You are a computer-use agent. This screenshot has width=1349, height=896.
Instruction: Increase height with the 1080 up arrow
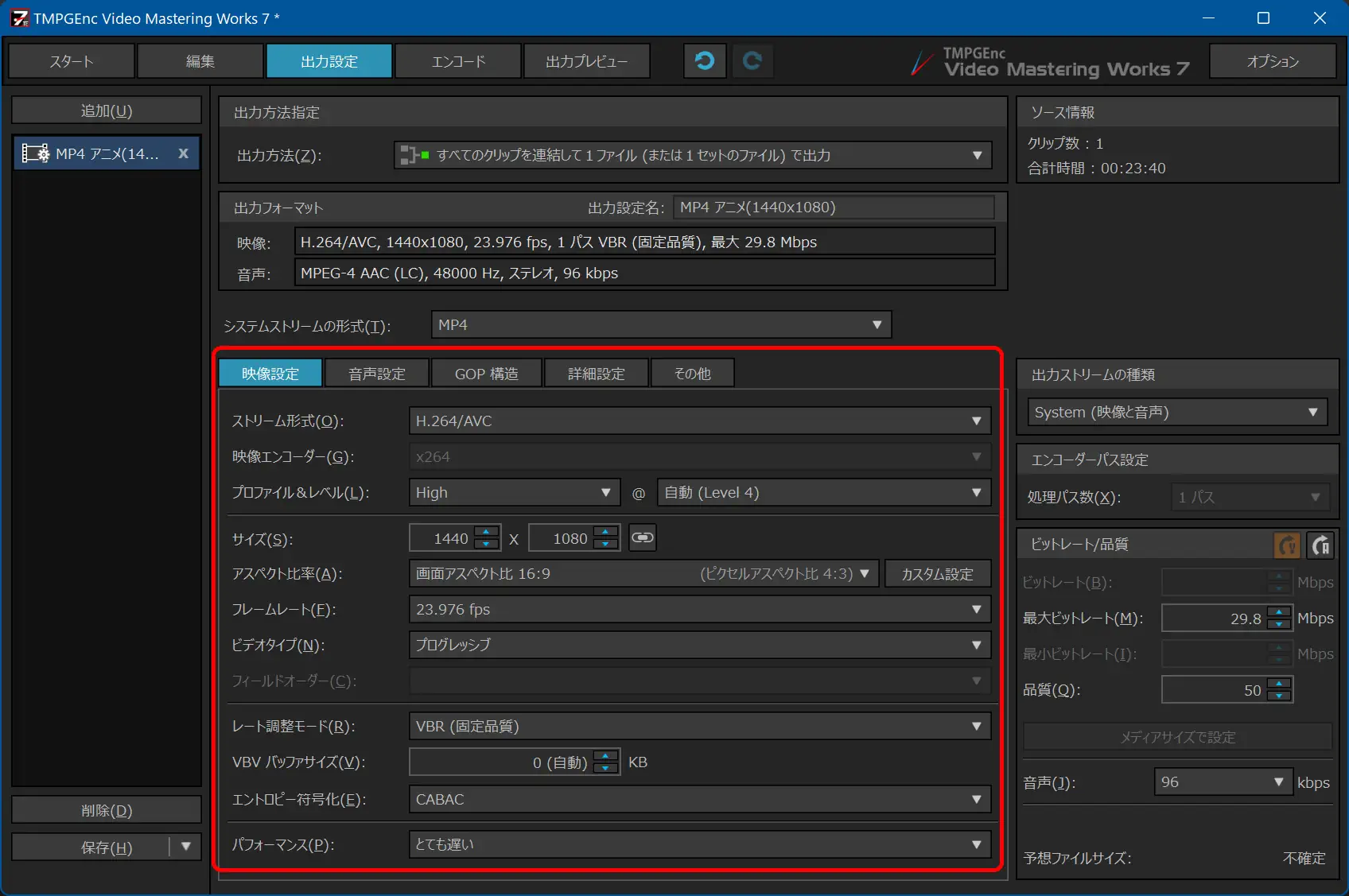click(606, 531)
